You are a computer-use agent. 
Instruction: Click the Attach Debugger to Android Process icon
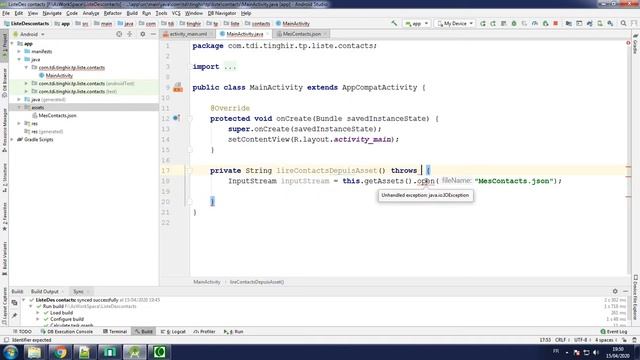pyautogui.click(x=545, y=24)
